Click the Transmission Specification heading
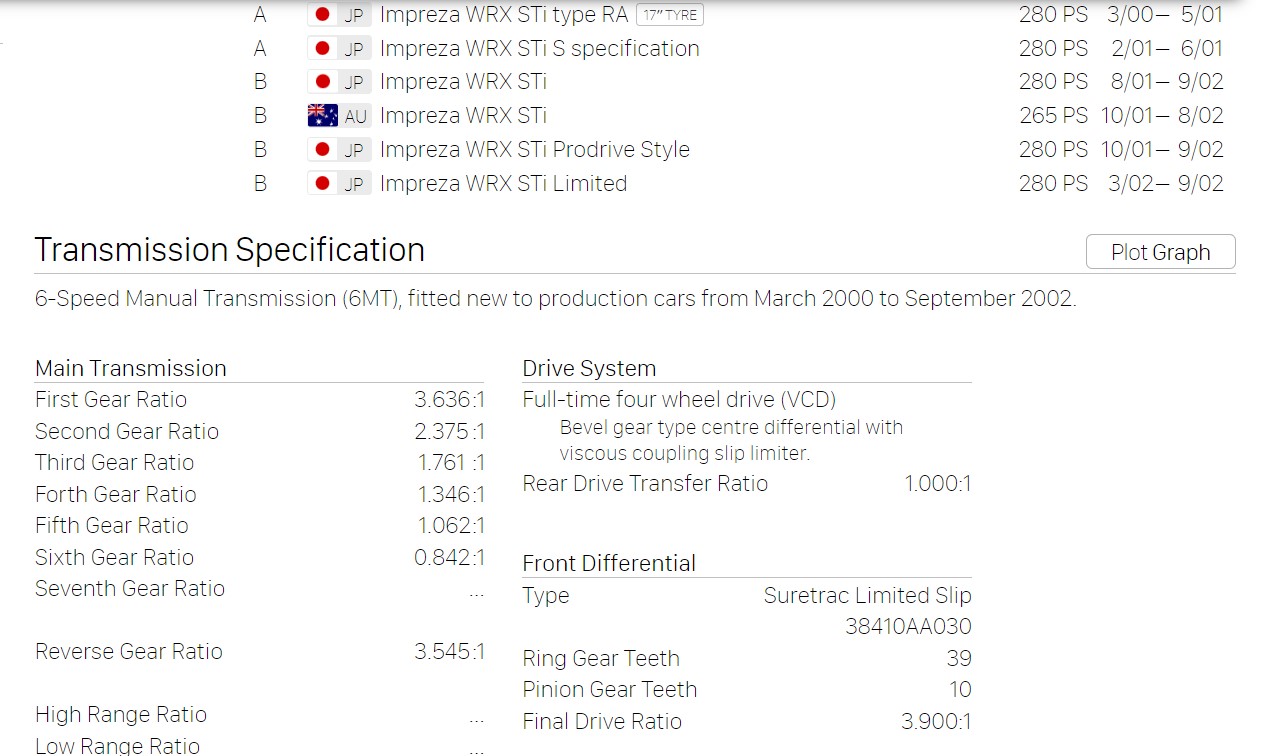The height and width of the screenshot is (756, 1270). pos(230,250)
